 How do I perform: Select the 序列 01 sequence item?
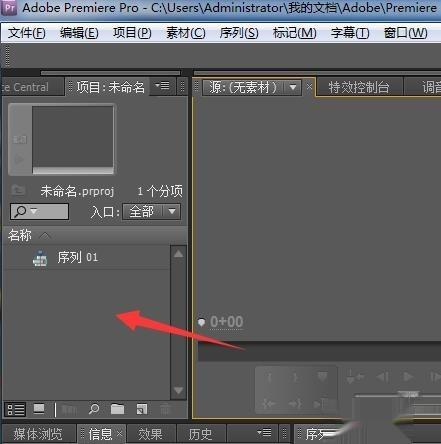[87, 258]
